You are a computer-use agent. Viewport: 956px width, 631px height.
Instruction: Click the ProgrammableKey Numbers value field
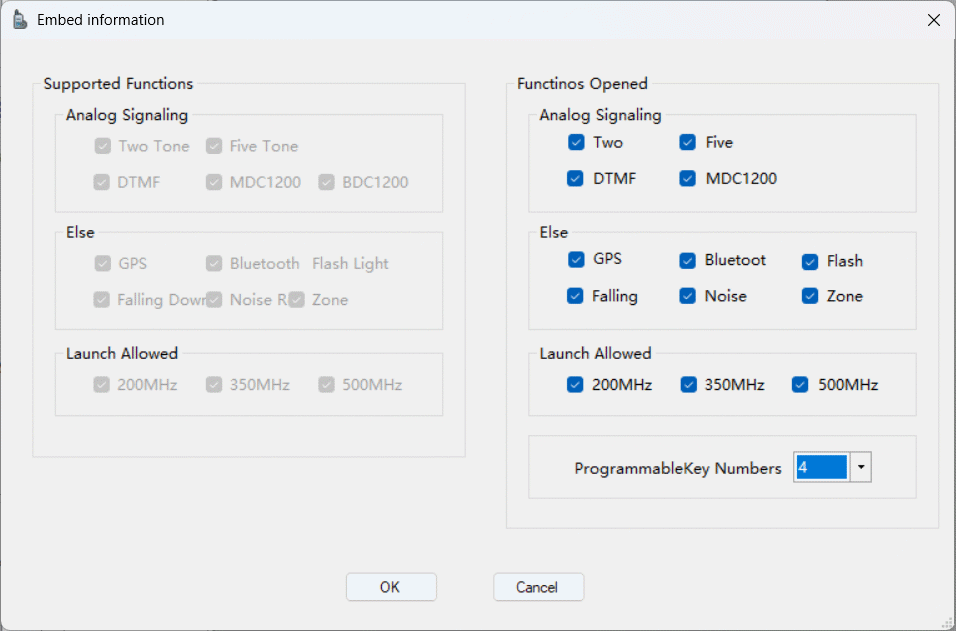click(821, 468)
